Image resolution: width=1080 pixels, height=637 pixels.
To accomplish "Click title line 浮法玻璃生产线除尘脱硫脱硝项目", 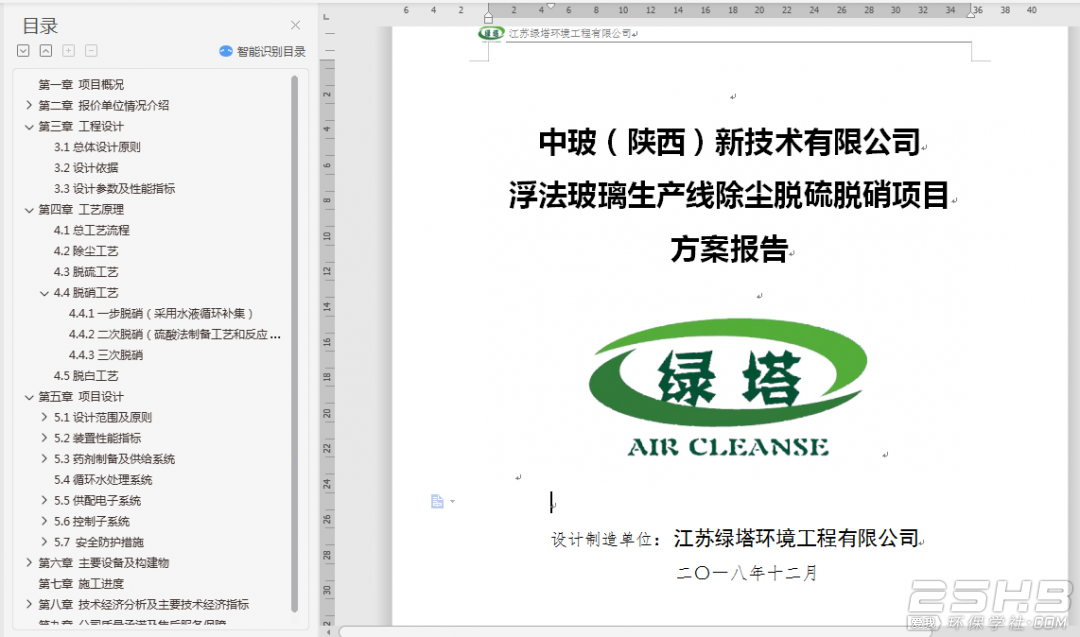I will pyautogui.click(x=729, y=196).
